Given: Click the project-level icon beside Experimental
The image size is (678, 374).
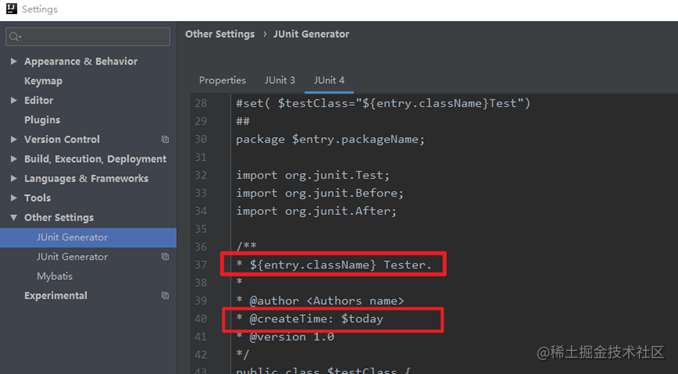Looking at the screenshot, I should (165, 296).
